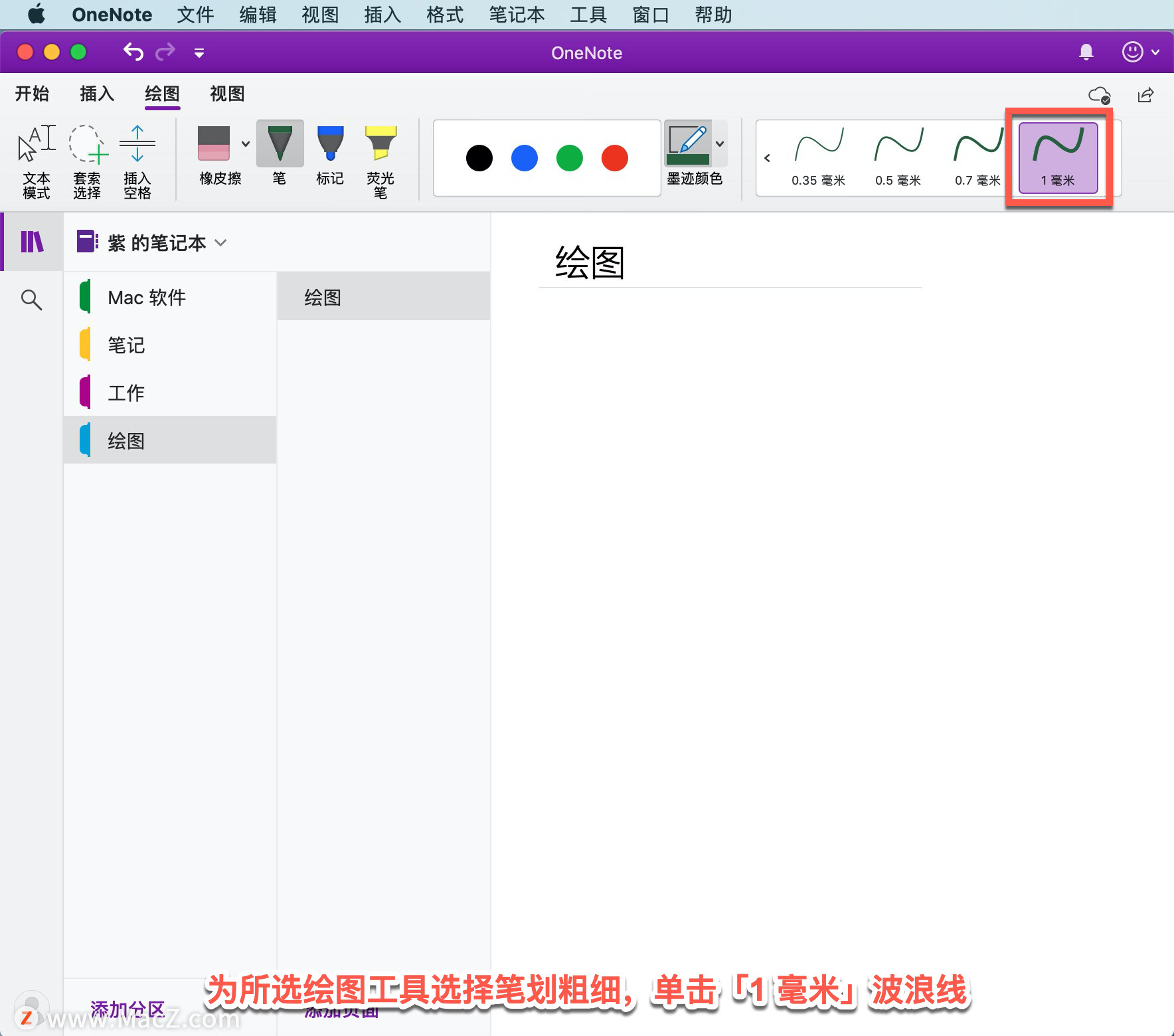1174x1036 pixels.
Task: Switch to the 插入 ribbon tab
Action: 97,94
